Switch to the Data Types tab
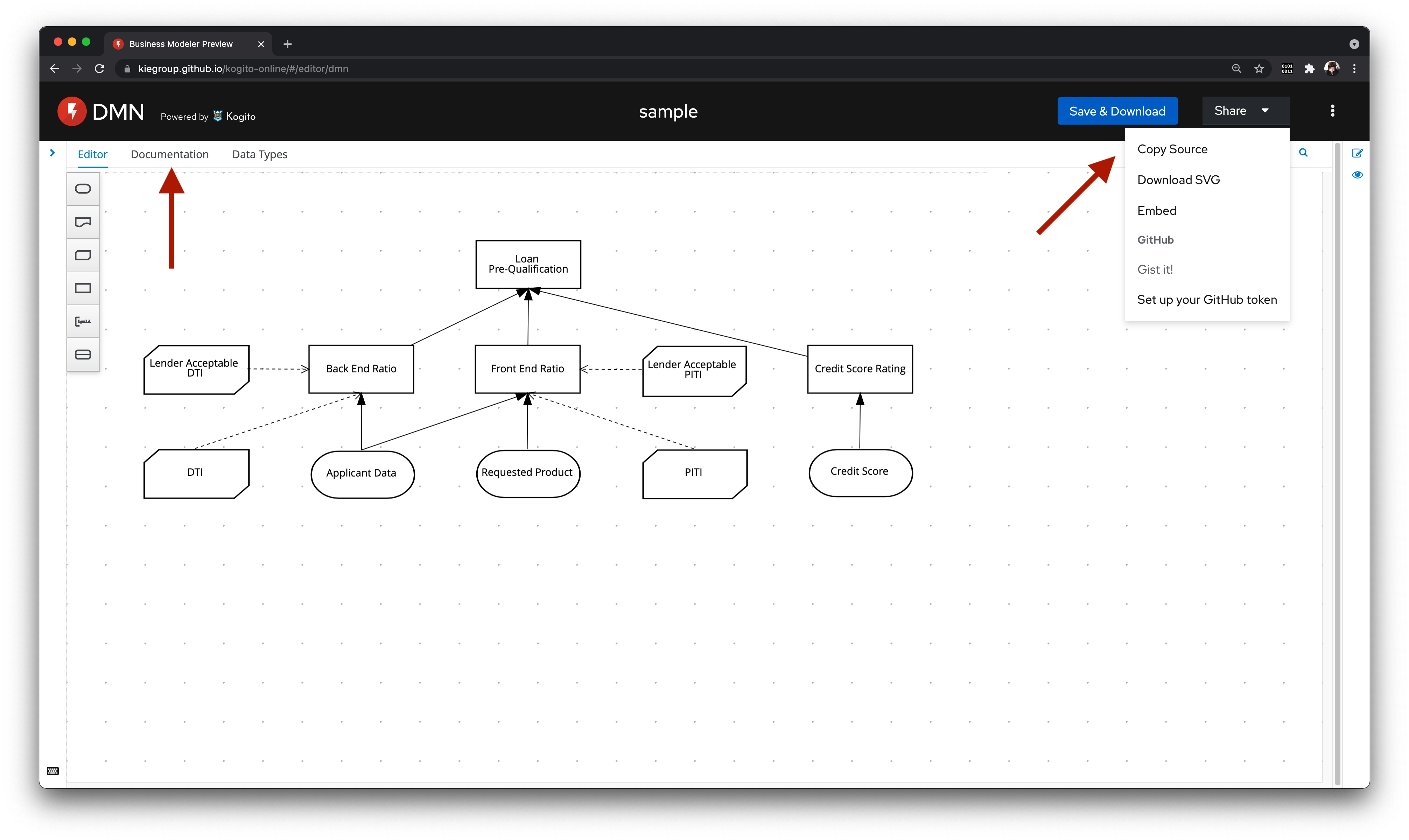Screen dimensions: 1409x840 click(x=259, y=155)
